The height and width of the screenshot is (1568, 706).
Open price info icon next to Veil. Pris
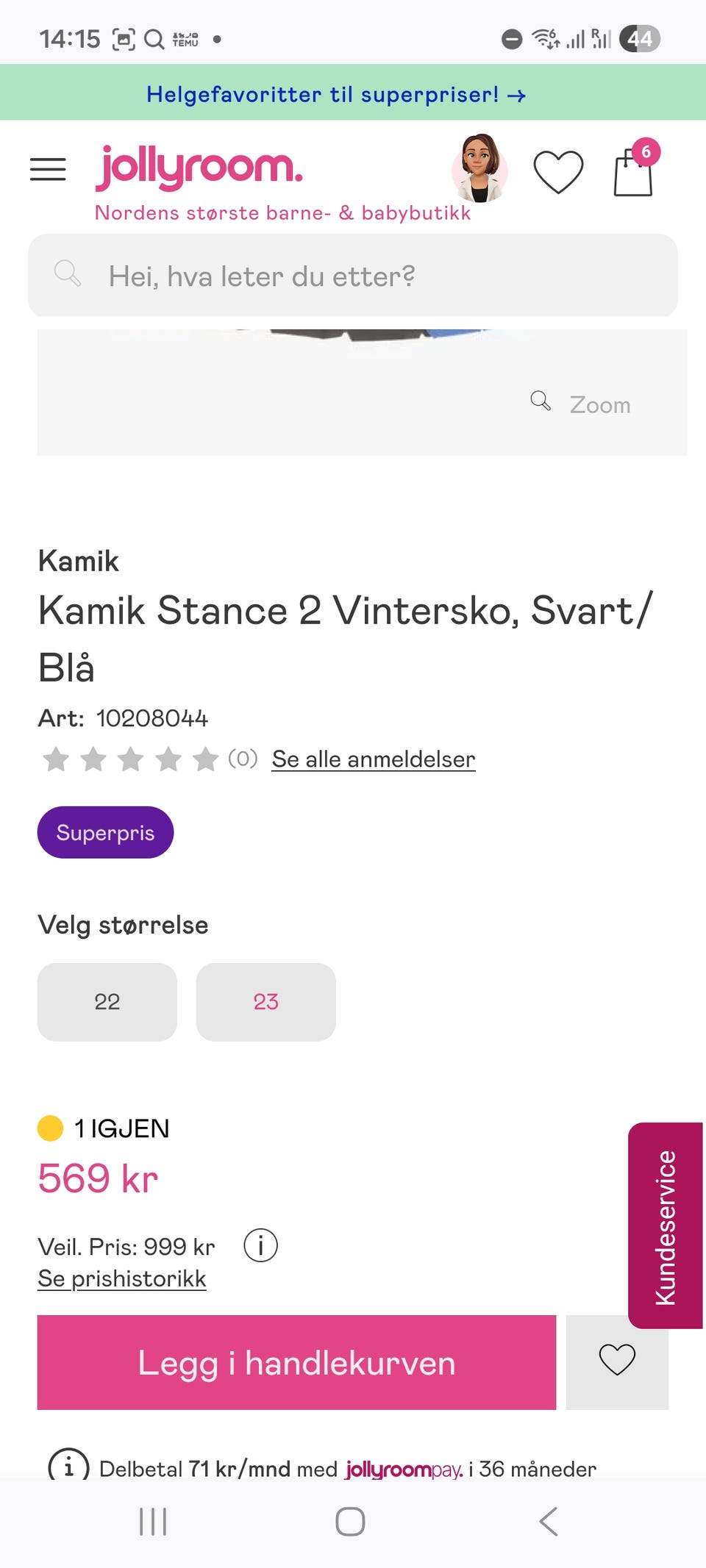pos(260,1245)
